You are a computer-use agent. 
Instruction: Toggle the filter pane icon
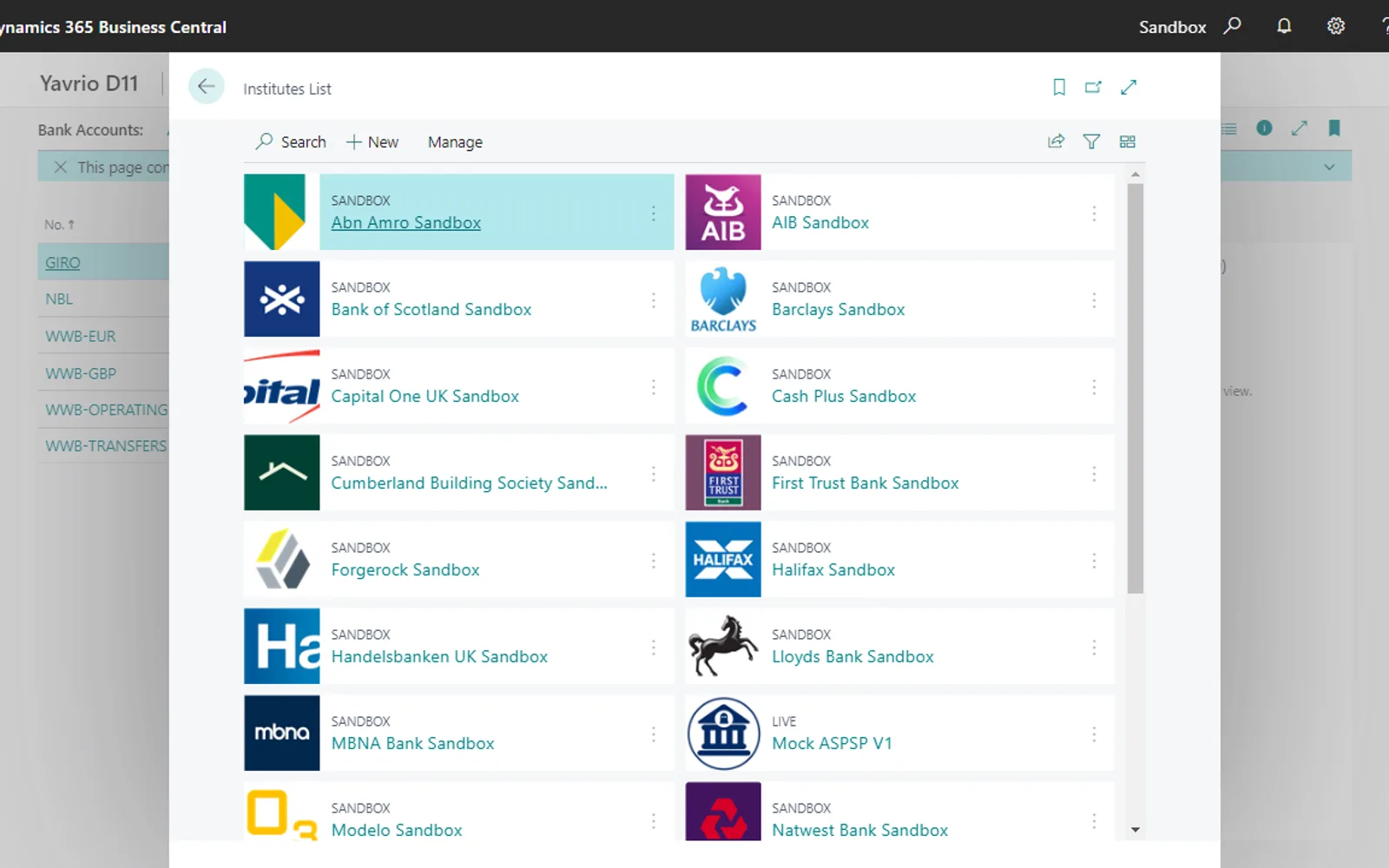pos(1091,141)
